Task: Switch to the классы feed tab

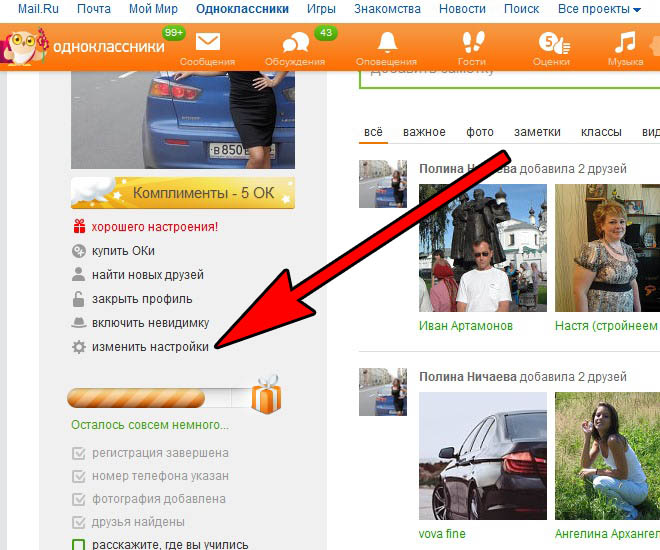Action: [x=601, y=132]
